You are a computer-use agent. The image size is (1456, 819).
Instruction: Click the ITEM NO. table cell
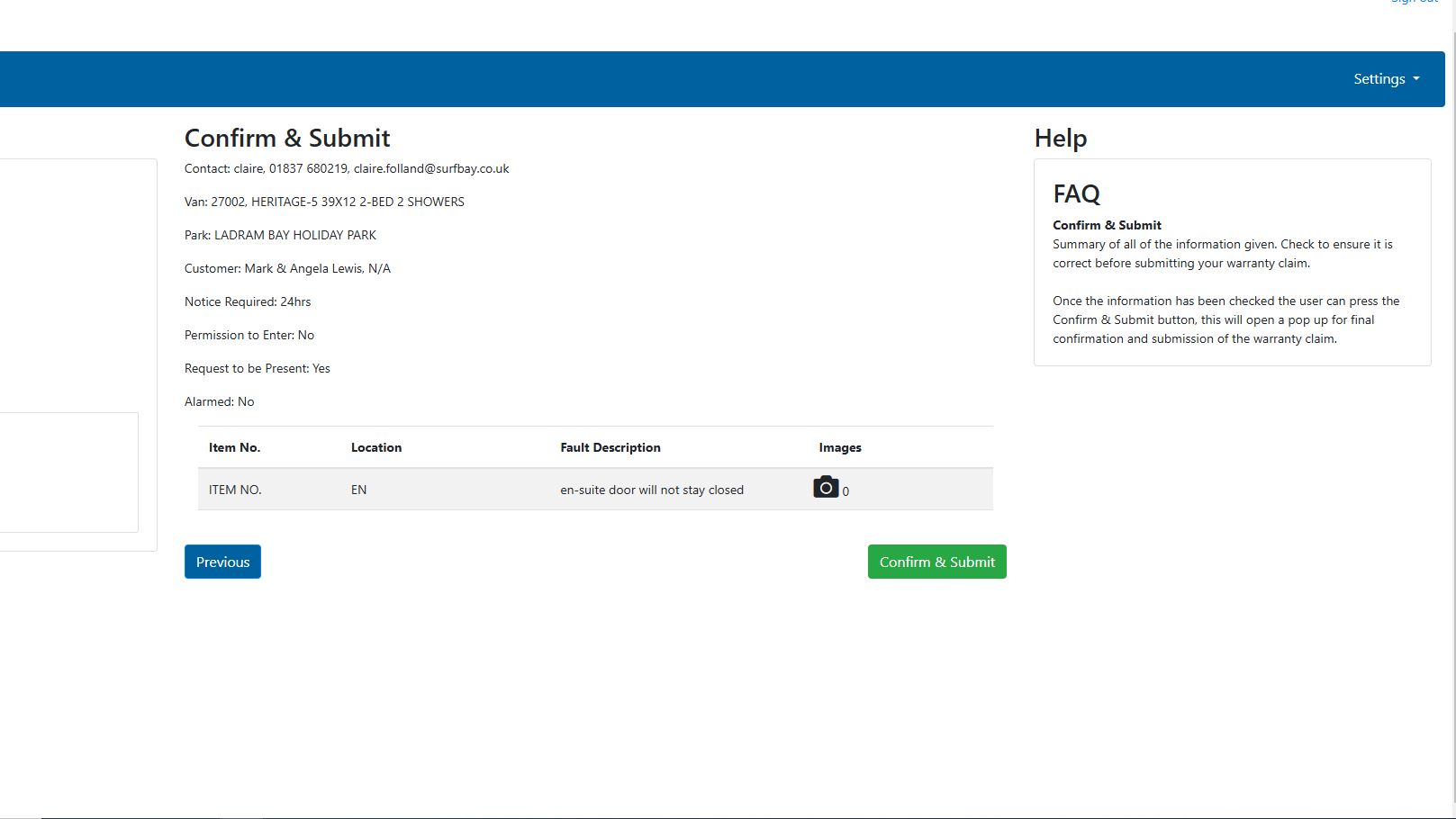pos(235,490)
